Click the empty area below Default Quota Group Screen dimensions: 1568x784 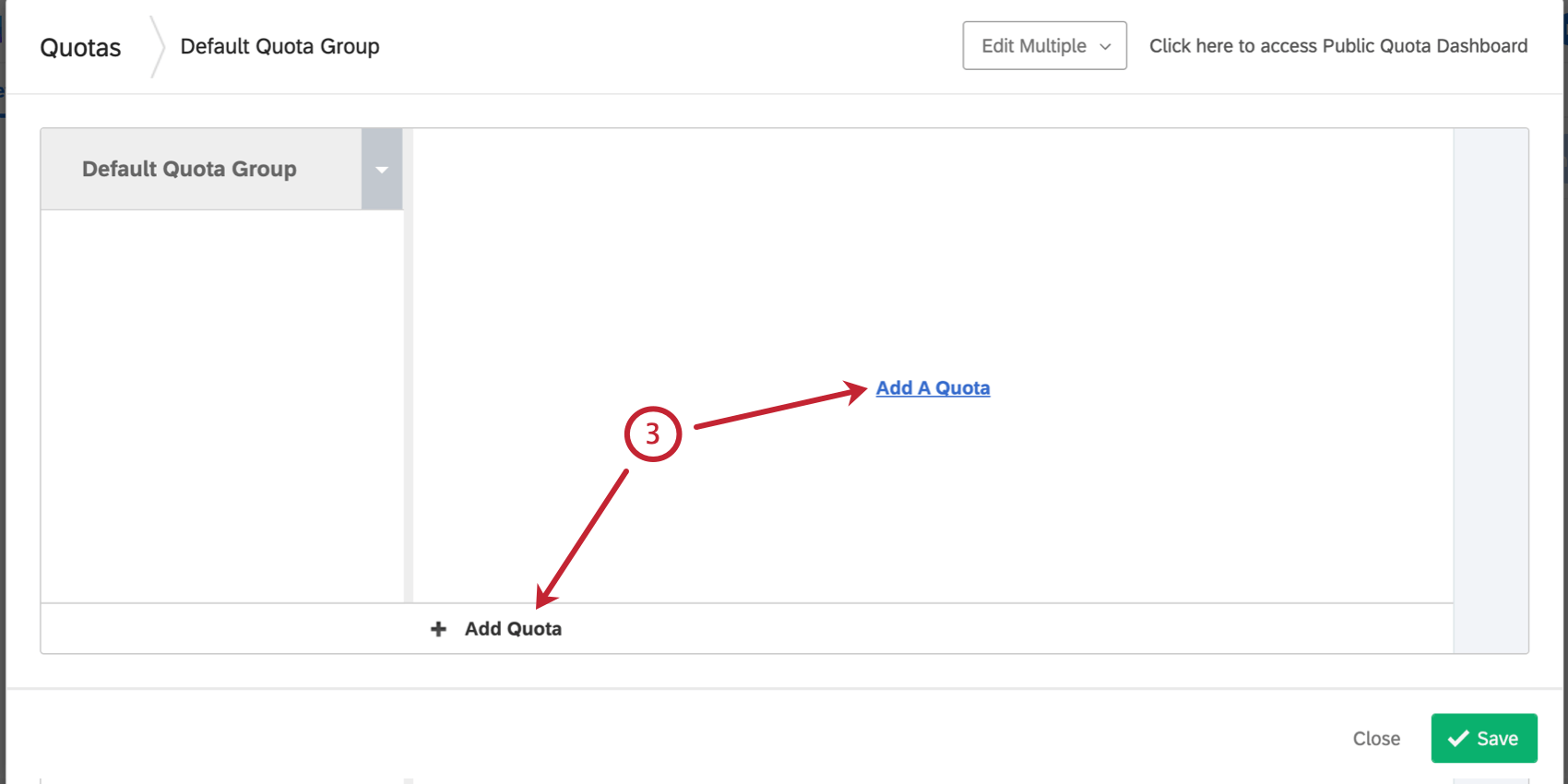222,406
